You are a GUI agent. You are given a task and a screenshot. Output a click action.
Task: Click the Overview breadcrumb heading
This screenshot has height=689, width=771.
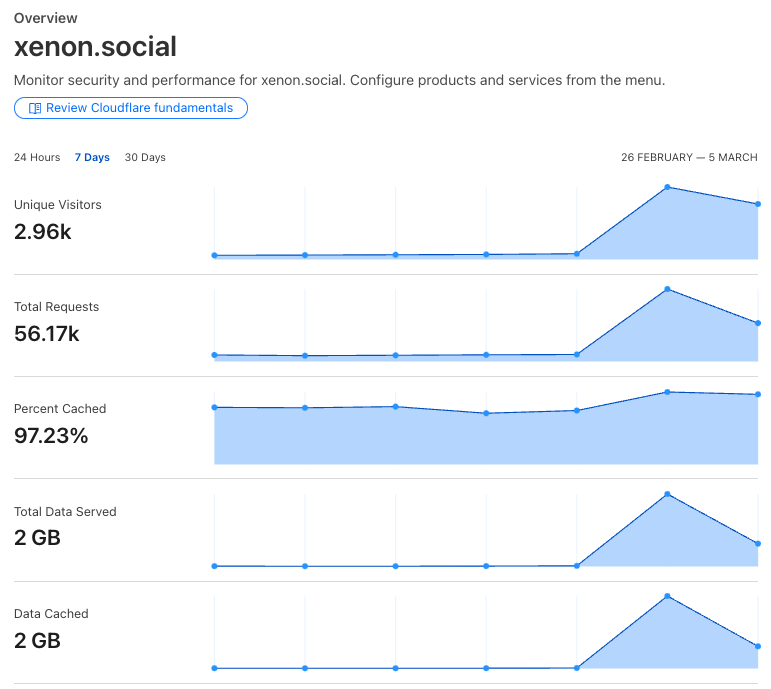[x=45, y=18]
